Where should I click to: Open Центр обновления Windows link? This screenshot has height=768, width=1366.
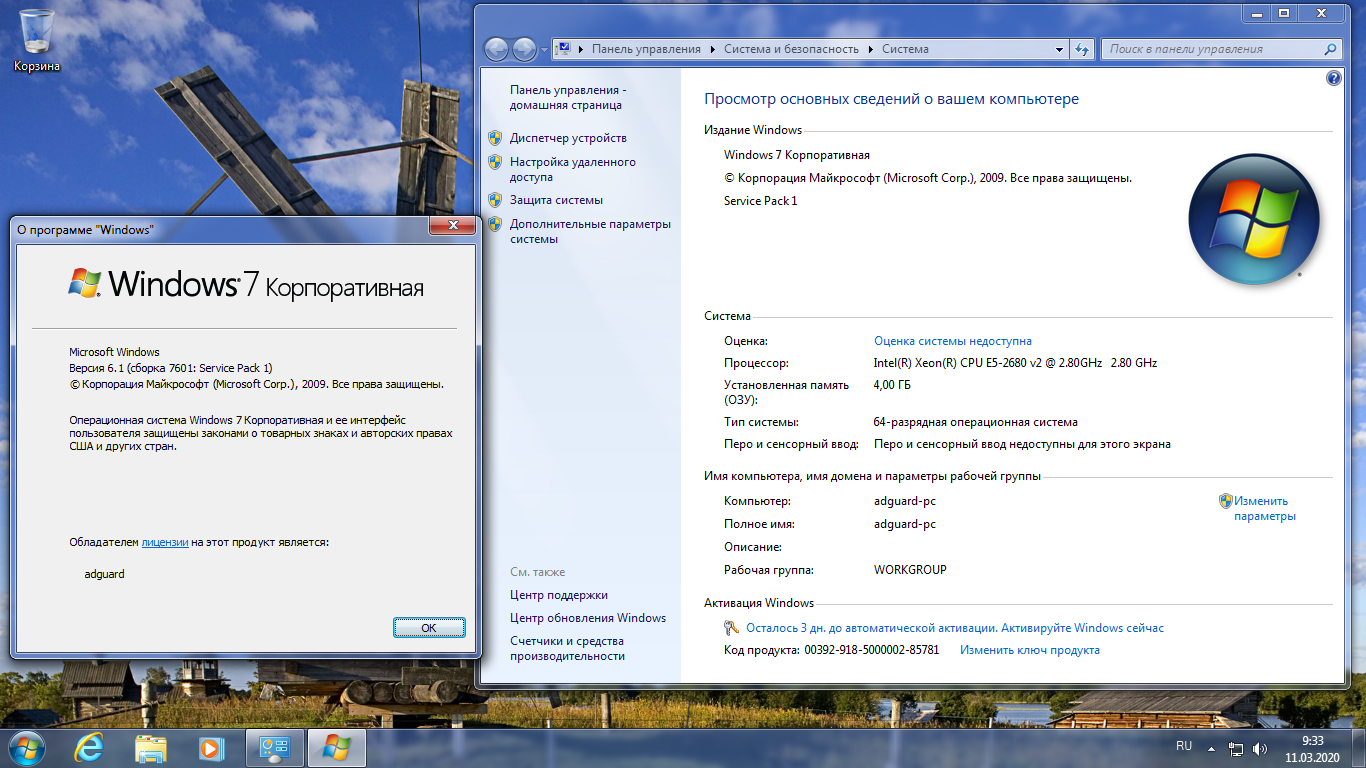pos(588,618)
